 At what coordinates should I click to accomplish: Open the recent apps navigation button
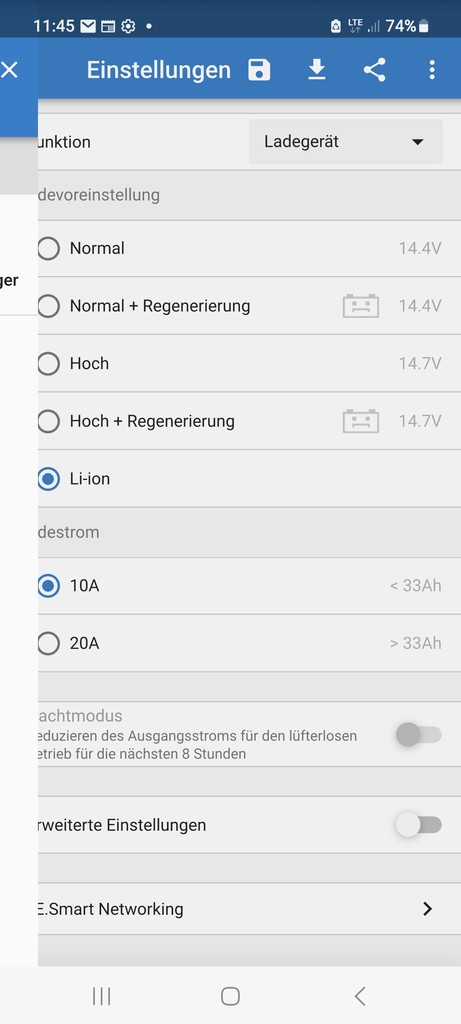[x=101, y=996]
